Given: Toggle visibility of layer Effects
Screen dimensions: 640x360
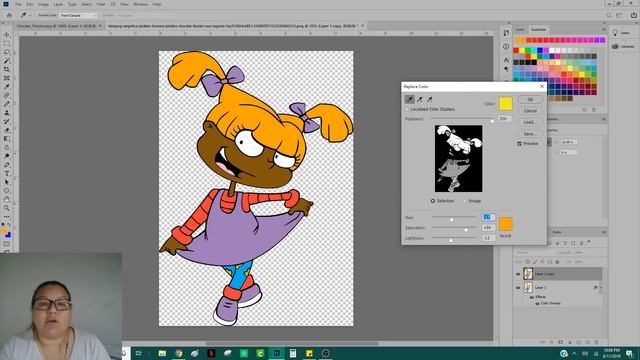Looking at the screenshot, I should [532, 297].
